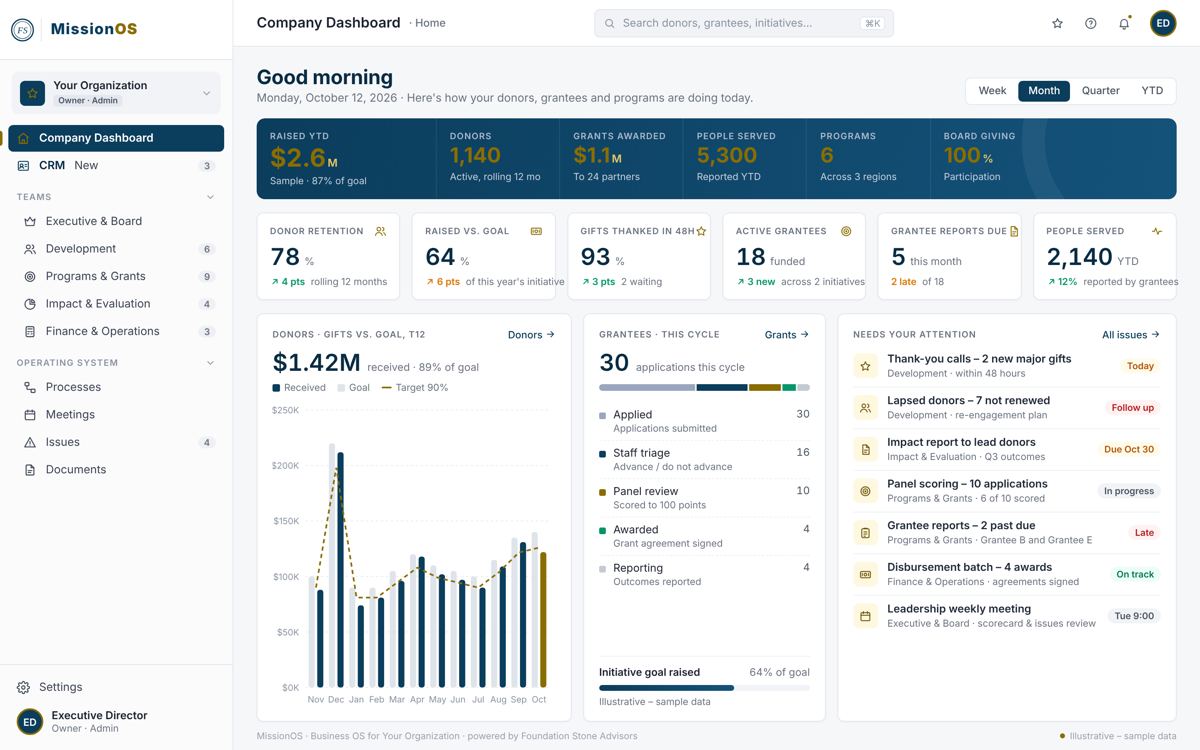Click the In progress badge
This screenshot has width=1200, height=750.
pyautogui.click(x=1128, y=491)
